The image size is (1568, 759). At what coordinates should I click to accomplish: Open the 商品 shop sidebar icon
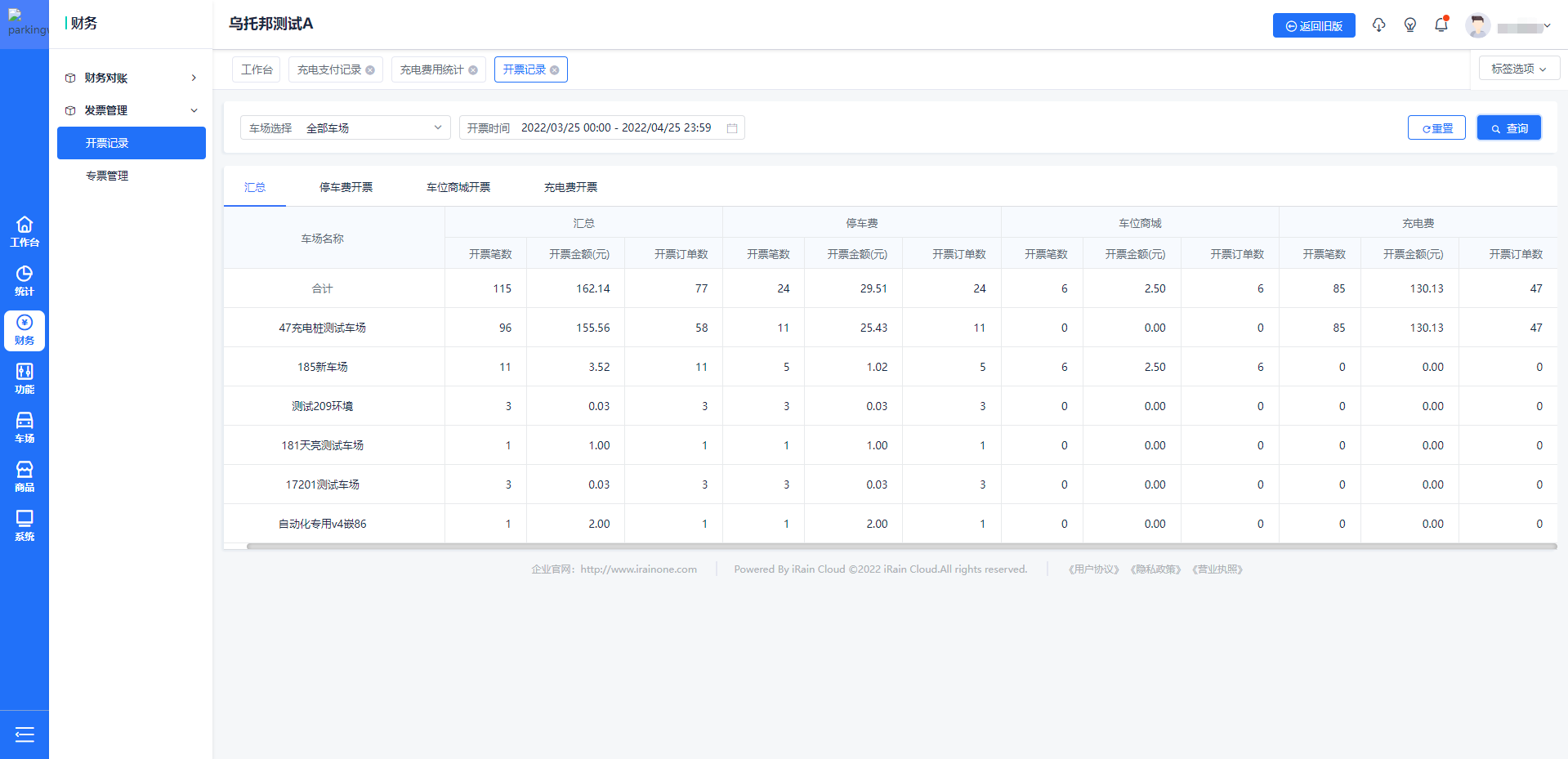[x=25, y=476]
